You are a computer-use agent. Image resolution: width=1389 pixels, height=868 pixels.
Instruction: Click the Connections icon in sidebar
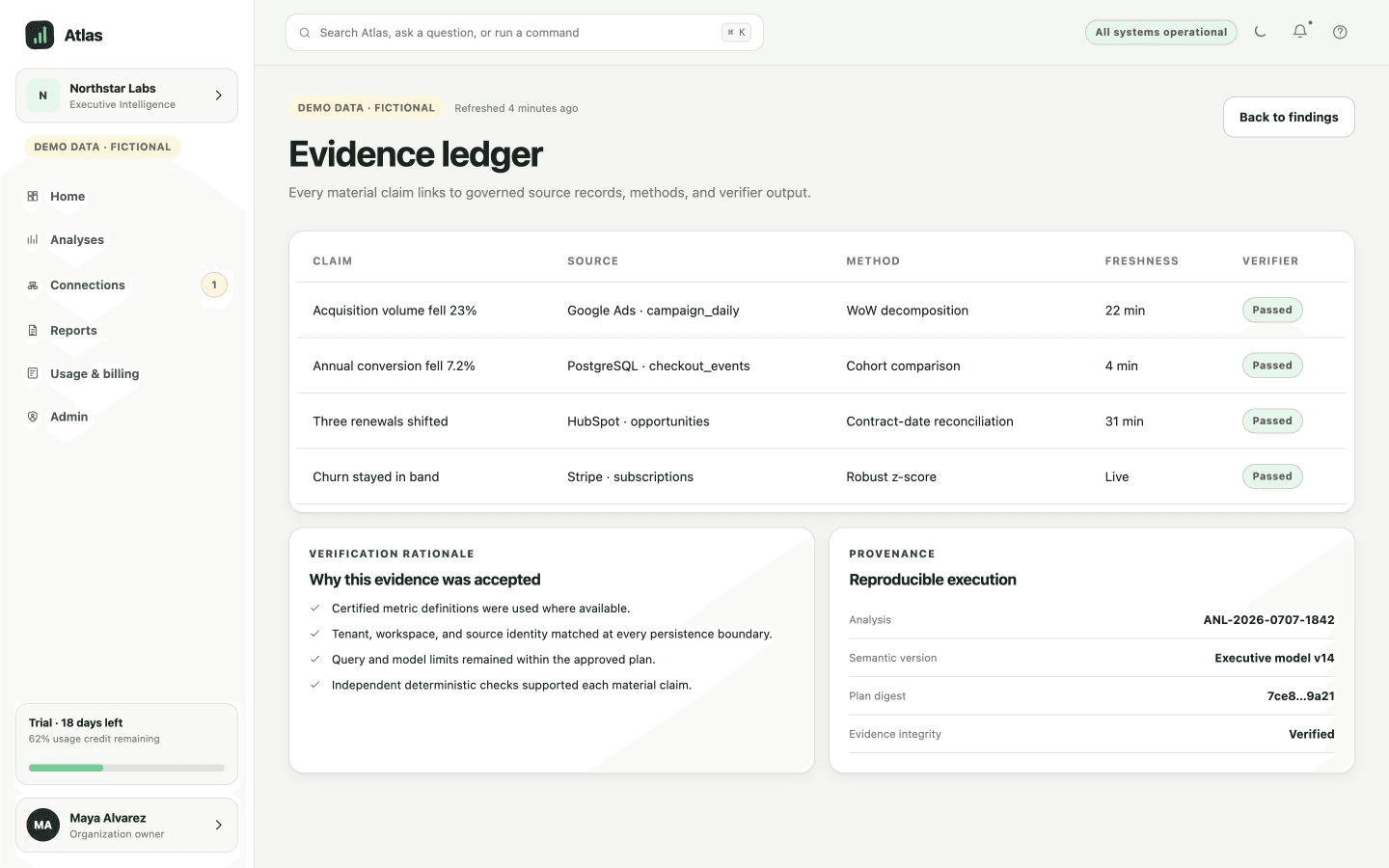tap(33, 285)
